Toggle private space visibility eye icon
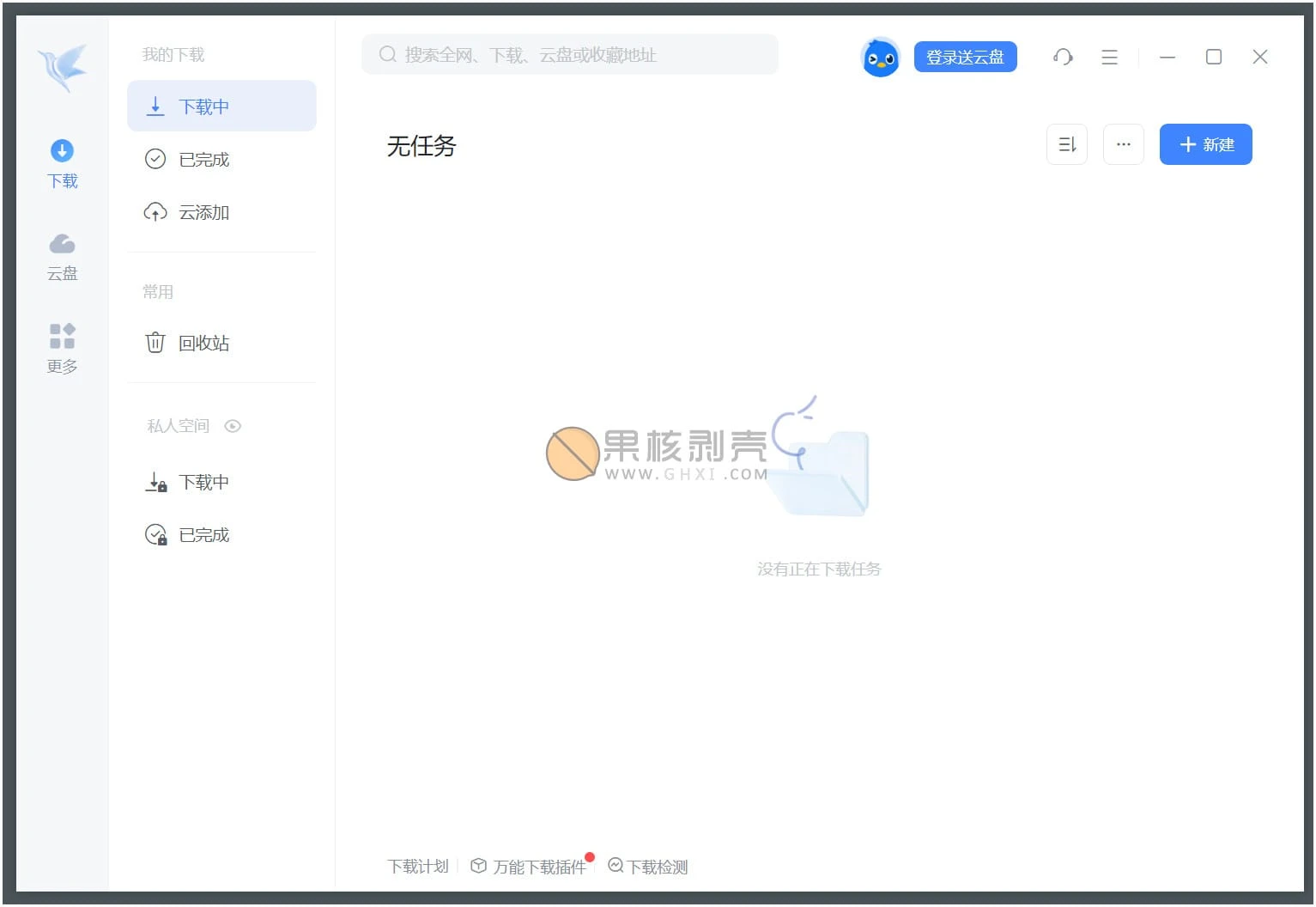The height and width of the screenshot is (907, 1316). coord(233,426)
